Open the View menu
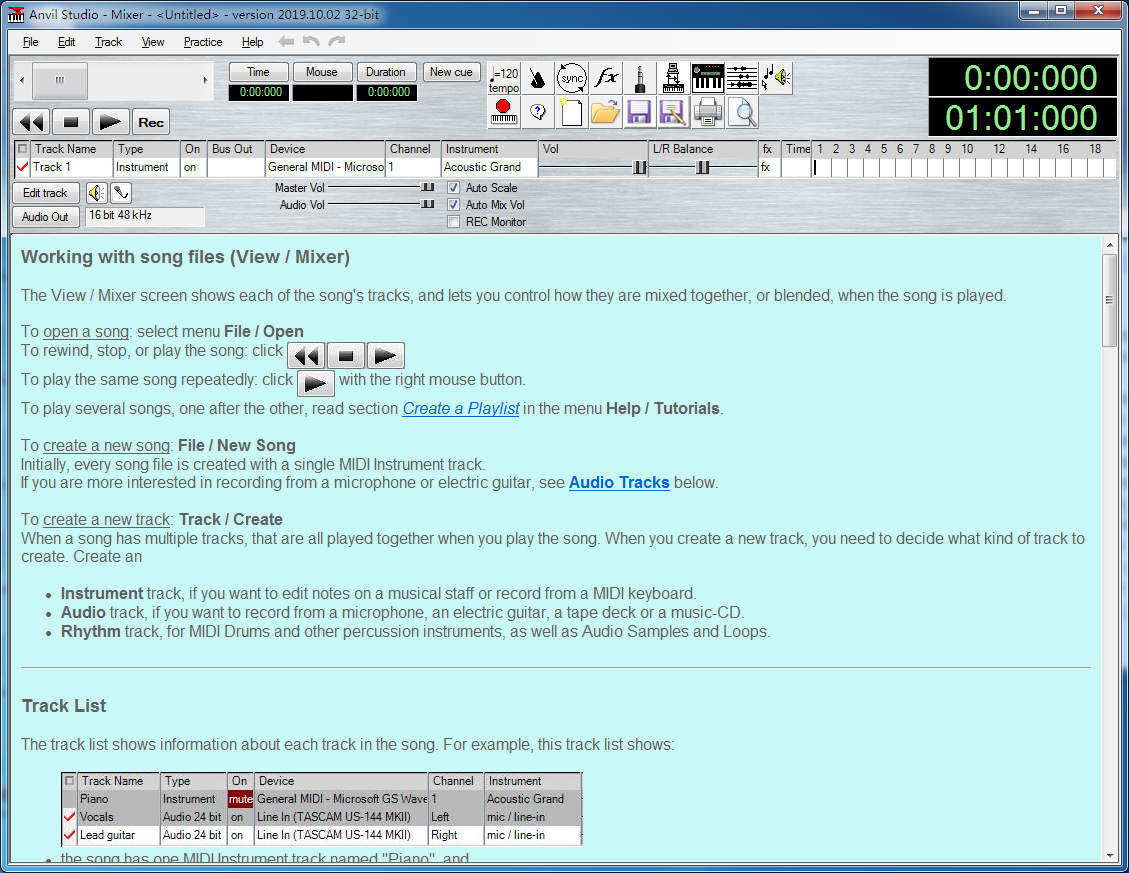1129x873 pixels. coord(153,42)
